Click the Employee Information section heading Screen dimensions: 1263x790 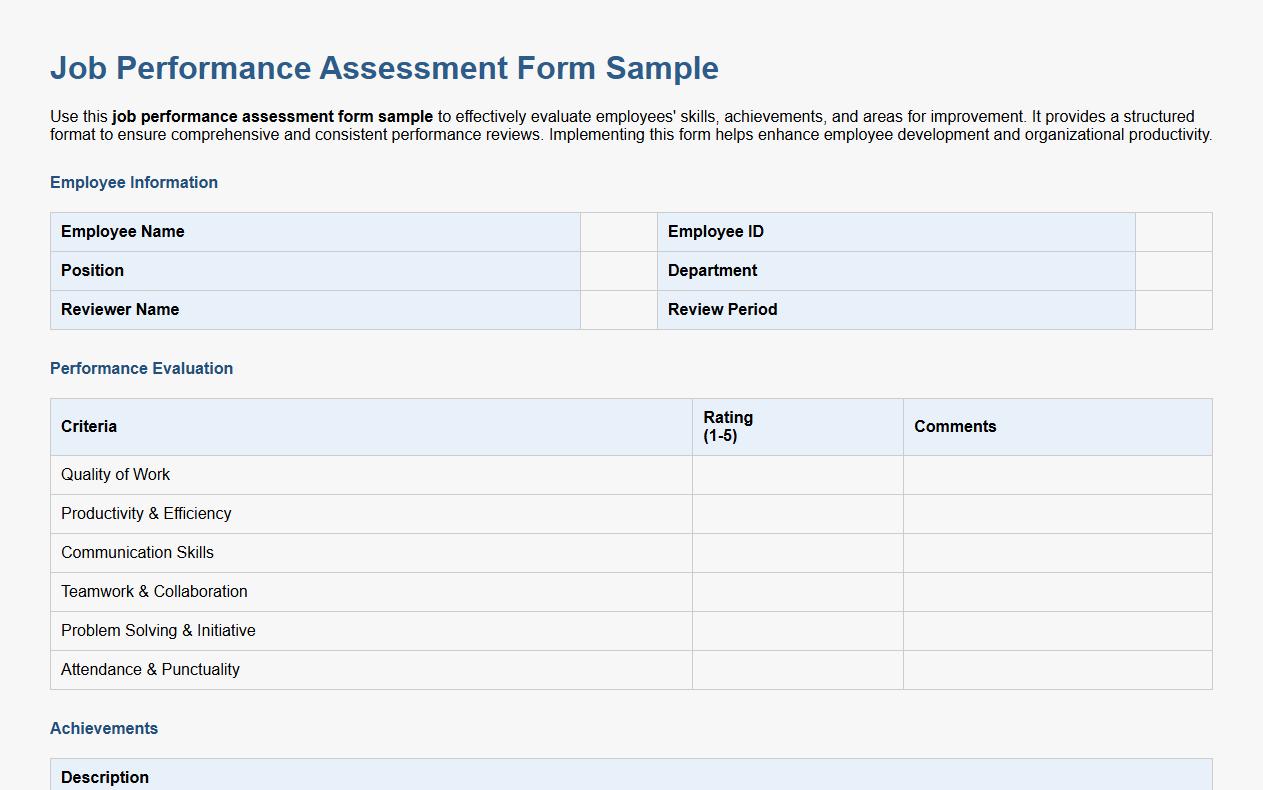pyautogui.click(x=133, y=182)
